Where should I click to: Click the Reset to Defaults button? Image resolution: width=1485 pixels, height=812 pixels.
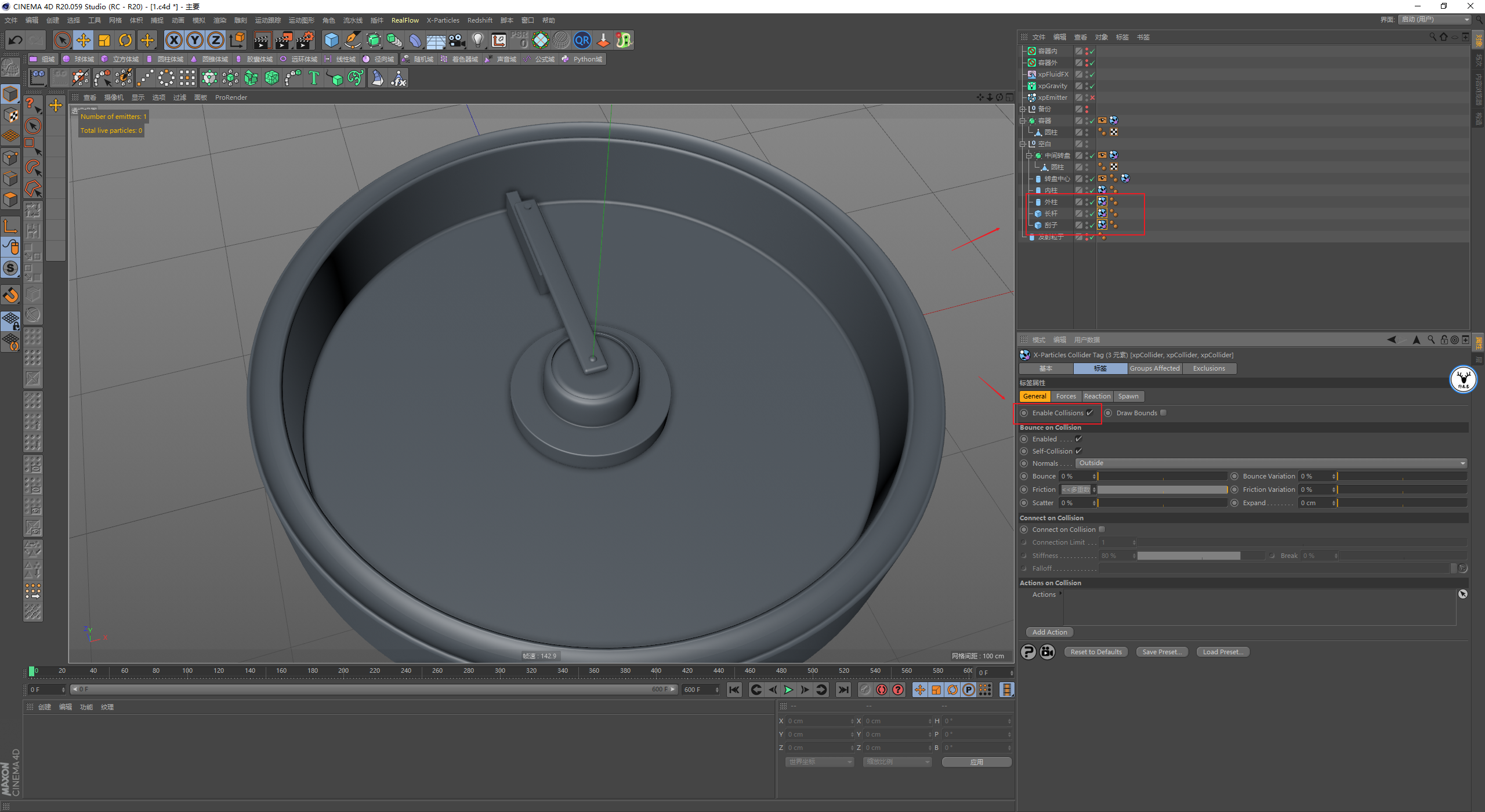pyautogui.click(x=1096, y=652)
